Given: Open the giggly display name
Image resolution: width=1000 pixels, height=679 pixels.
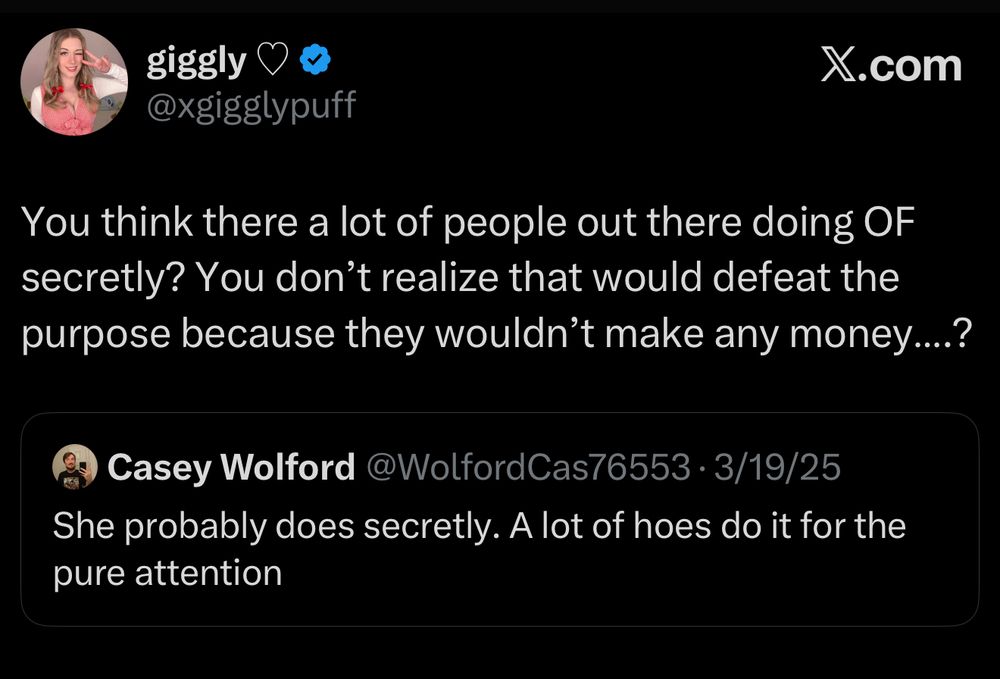Looking at the screenshot, I should click(x=195, y=63).
